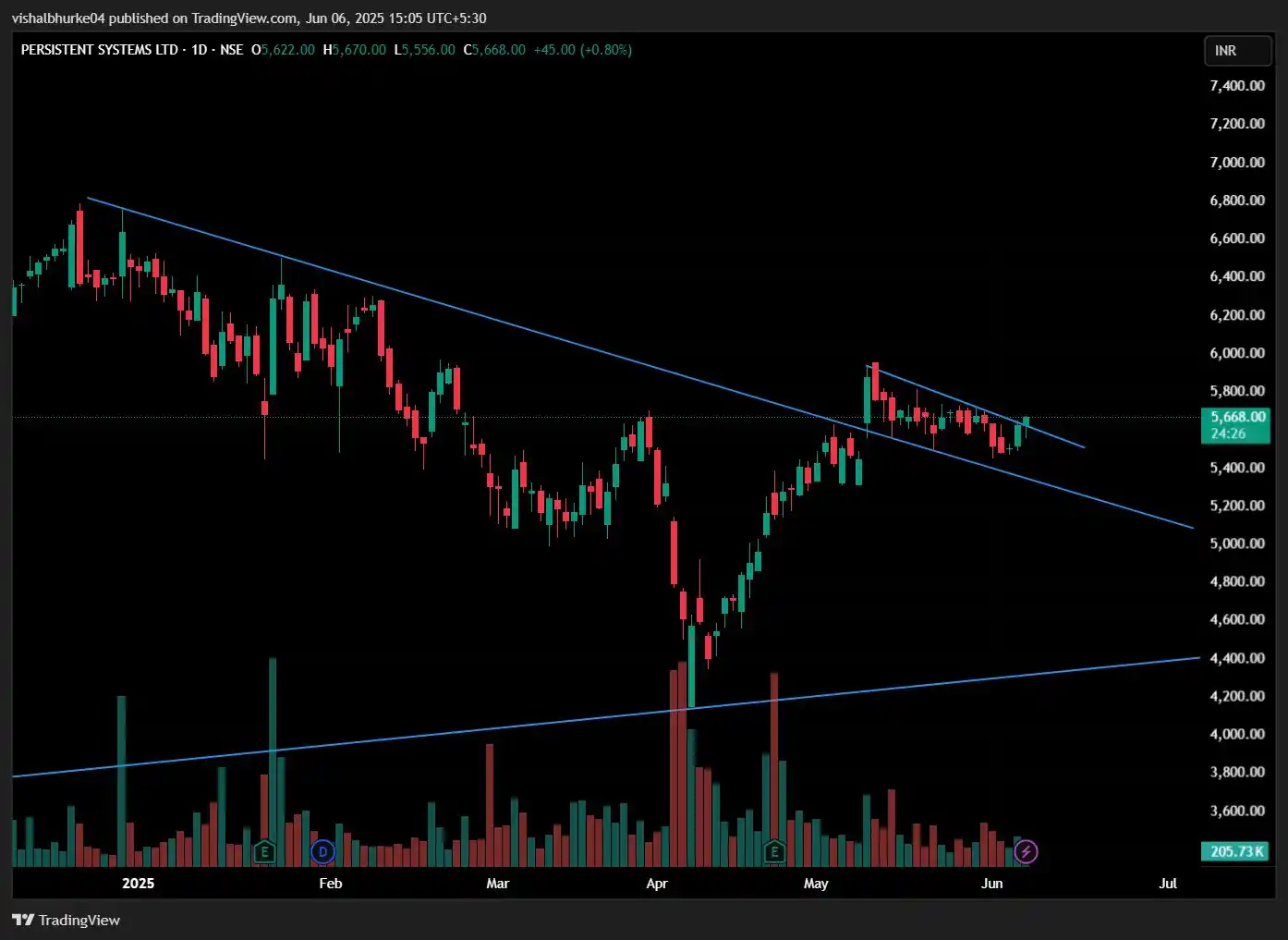Click the close value C5,668.00

494,50
